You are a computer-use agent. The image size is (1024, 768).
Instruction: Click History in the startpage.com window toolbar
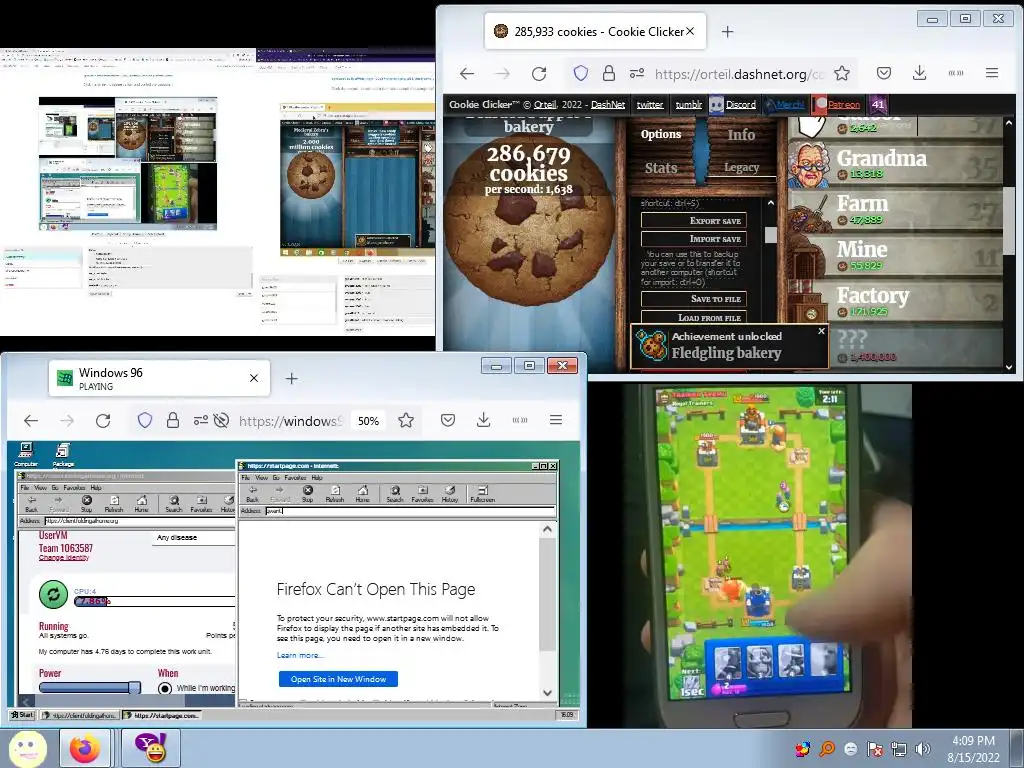coord(450,494)
